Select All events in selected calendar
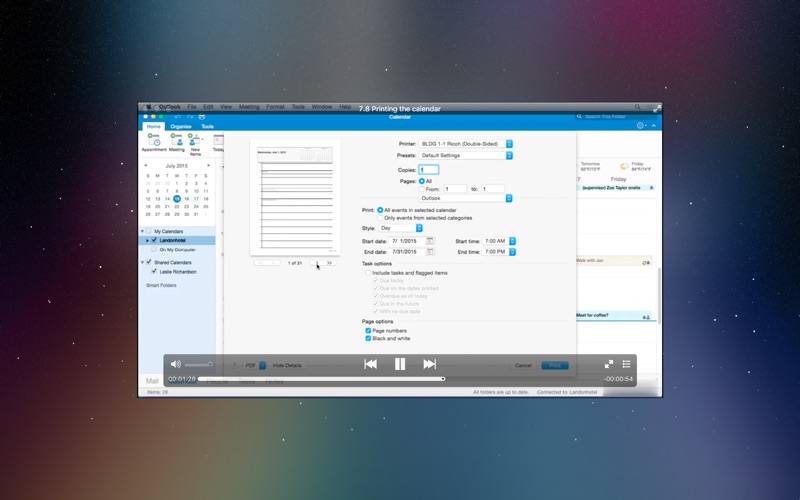The height and width of the screenshot is (500, 800). 380,210
